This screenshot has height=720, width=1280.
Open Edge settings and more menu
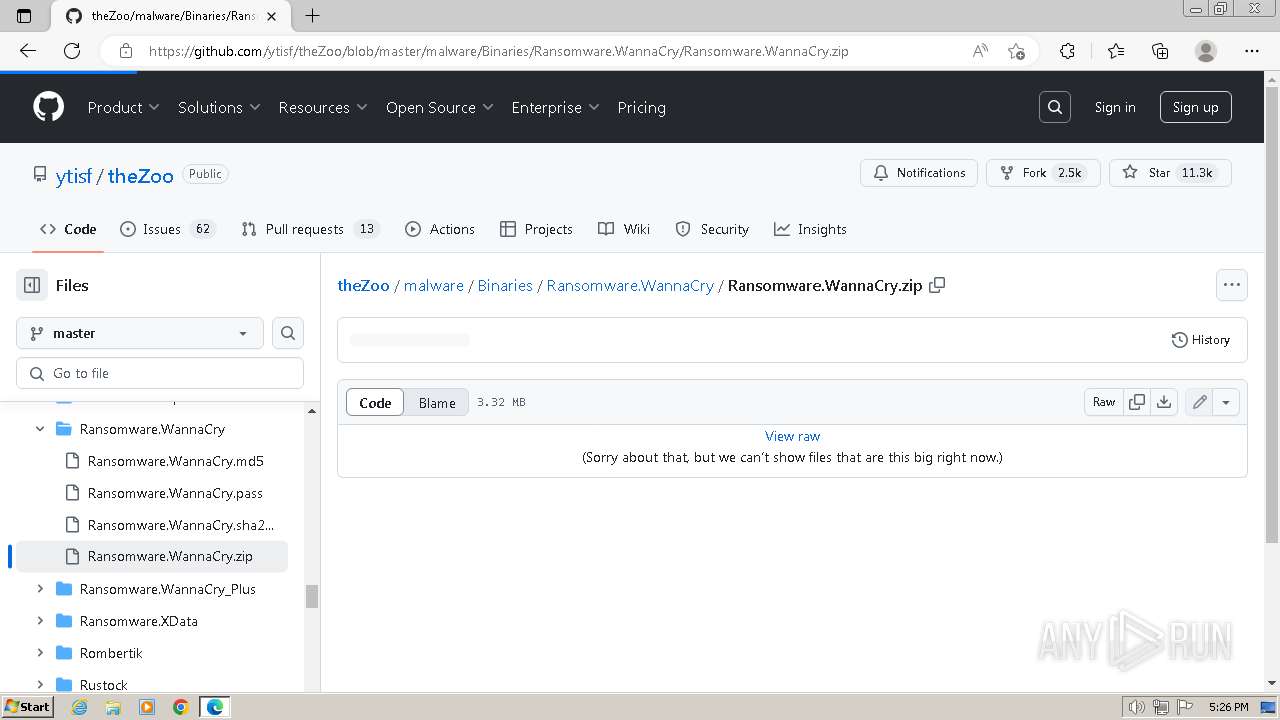[1252, 51]
